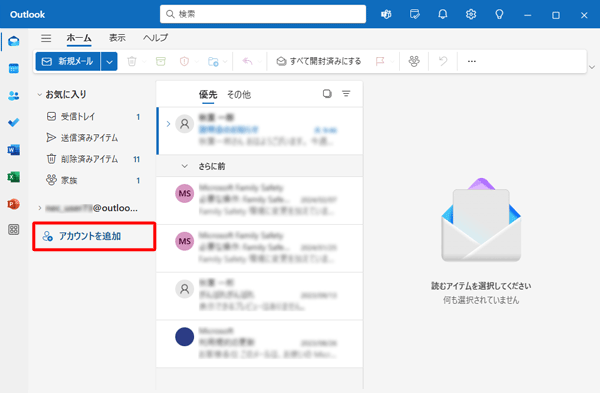Open the 送信済みアイテム folder
Screen dimensions: 600x393
(93, 138)
